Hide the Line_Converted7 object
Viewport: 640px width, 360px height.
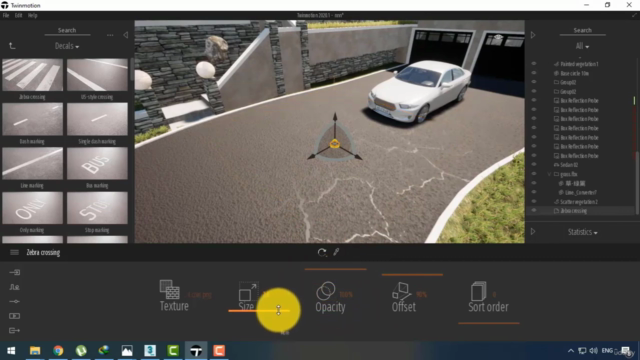[x=534, y=192]
